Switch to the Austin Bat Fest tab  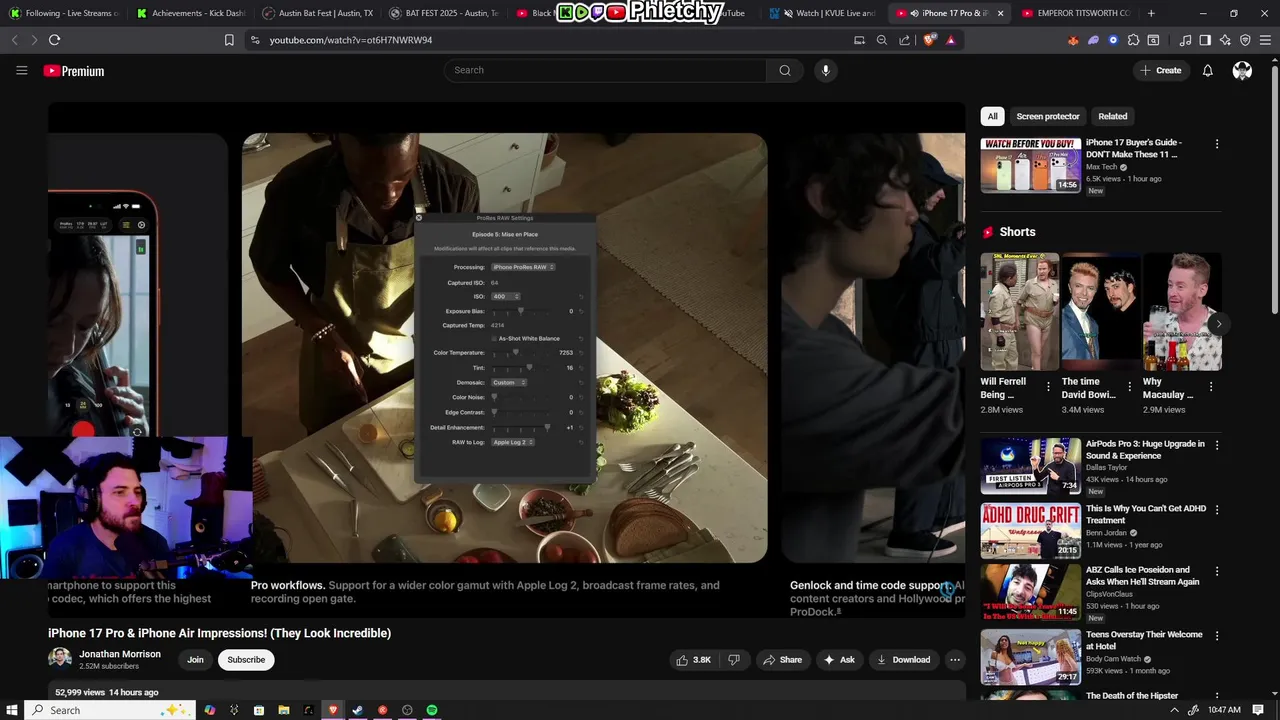click(x=317, y=13)
